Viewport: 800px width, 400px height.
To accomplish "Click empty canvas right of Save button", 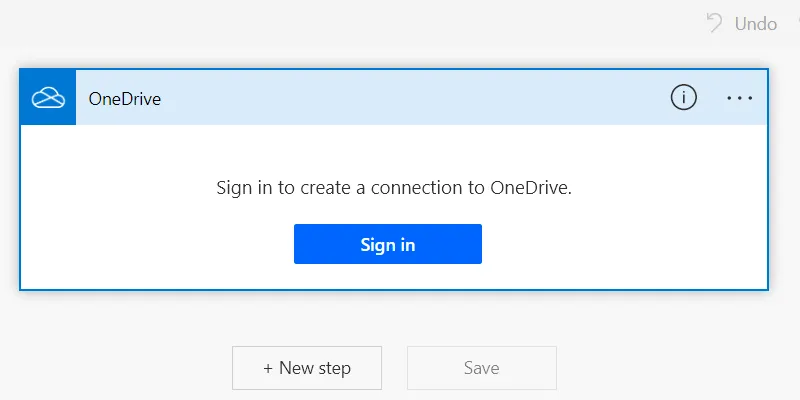I will [x=670, y=368].
